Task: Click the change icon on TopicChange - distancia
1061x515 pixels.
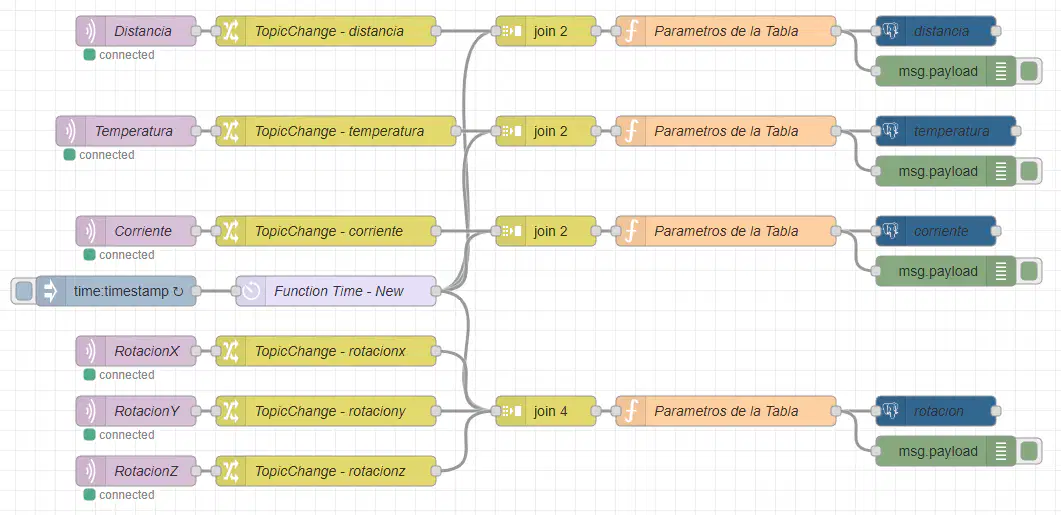Action: coord(231,31)
